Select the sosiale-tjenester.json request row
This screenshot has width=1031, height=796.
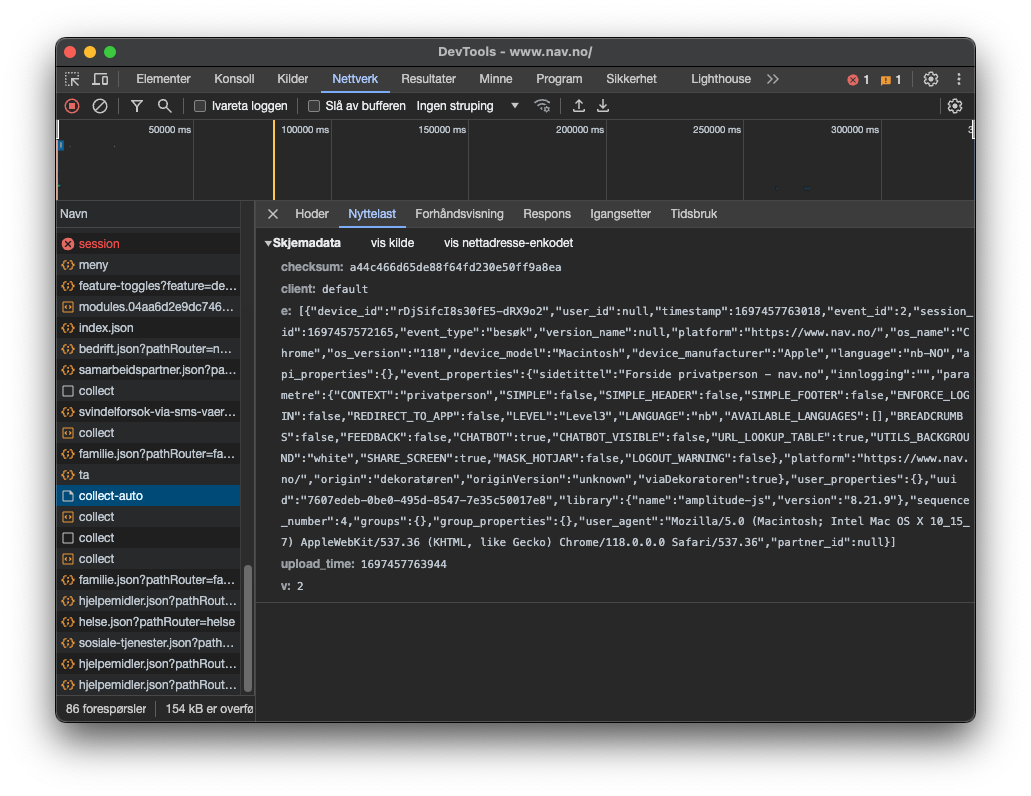click(x=149, y=643)
